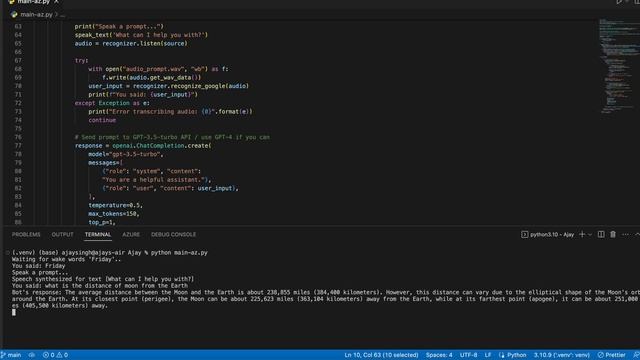This screenshot has width=640, height=360.
Task: Click the "Bot's response" terminal output line
Action: click(x=326, y=293)
